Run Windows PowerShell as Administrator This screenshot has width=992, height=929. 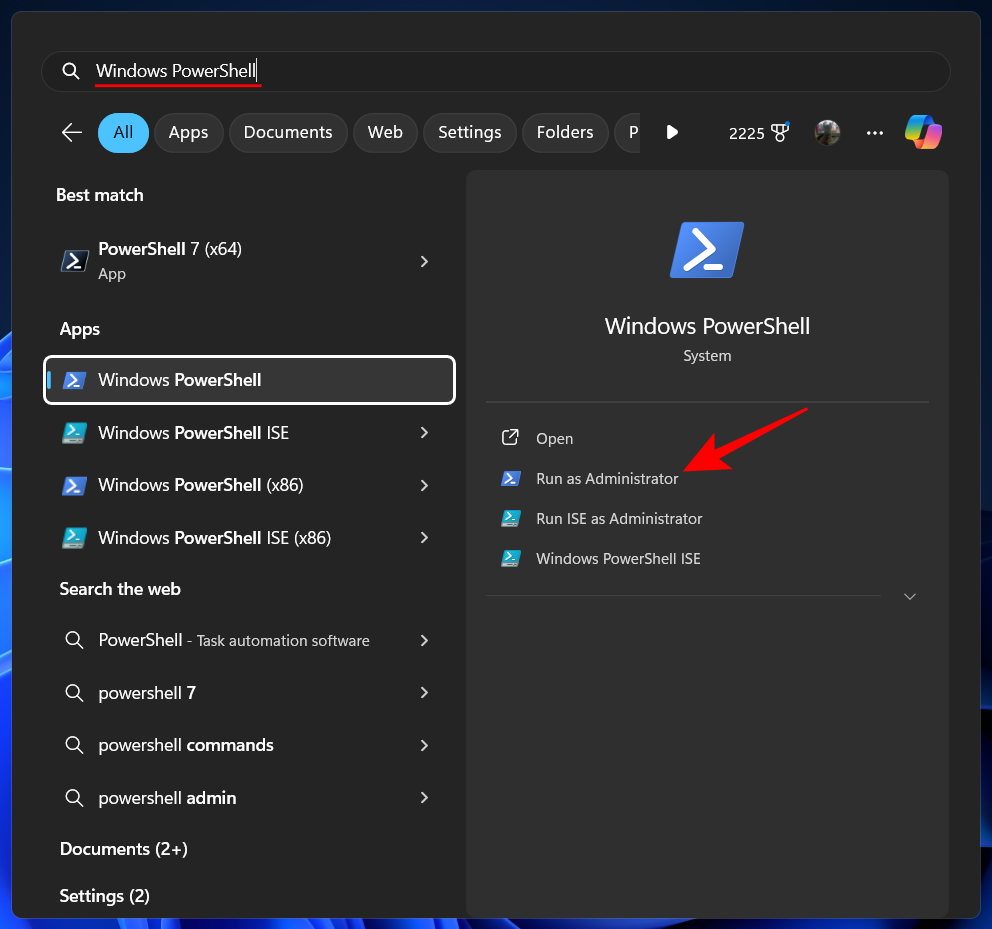pos(607,478)
